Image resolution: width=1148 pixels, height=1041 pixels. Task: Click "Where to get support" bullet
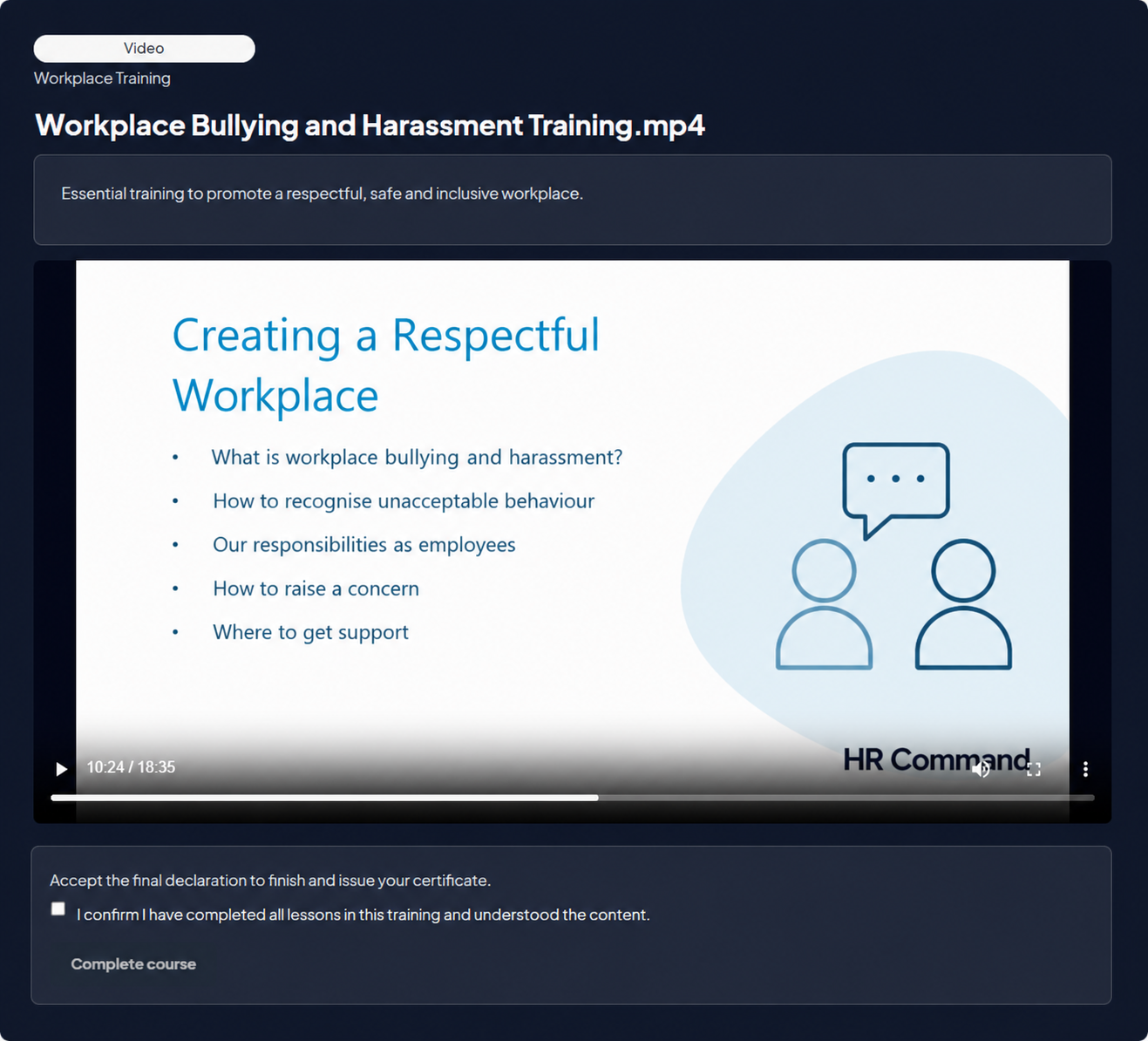[310, 632]
